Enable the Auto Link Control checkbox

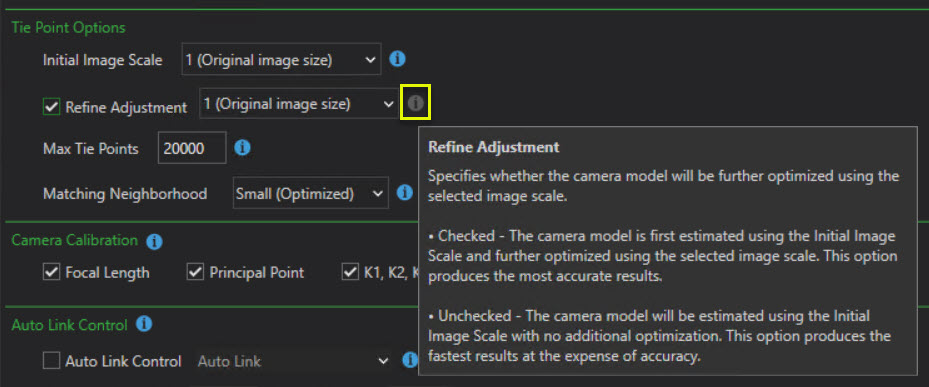[52, 361]
